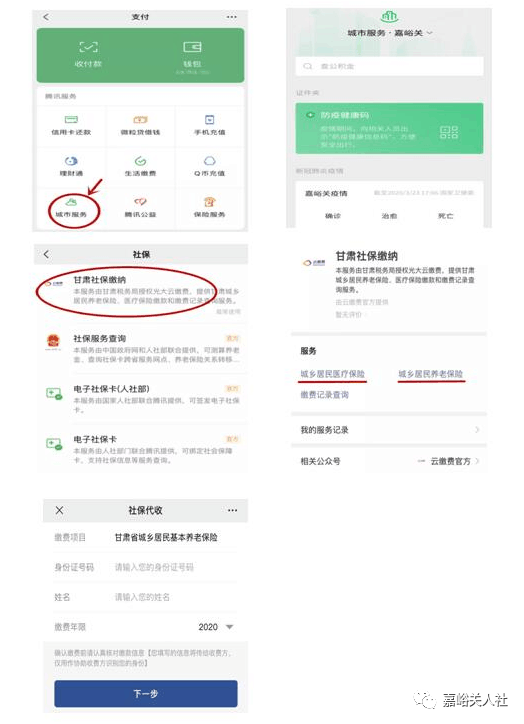
Task: Click the 下一步 button
Action: (x=146, y=694)
